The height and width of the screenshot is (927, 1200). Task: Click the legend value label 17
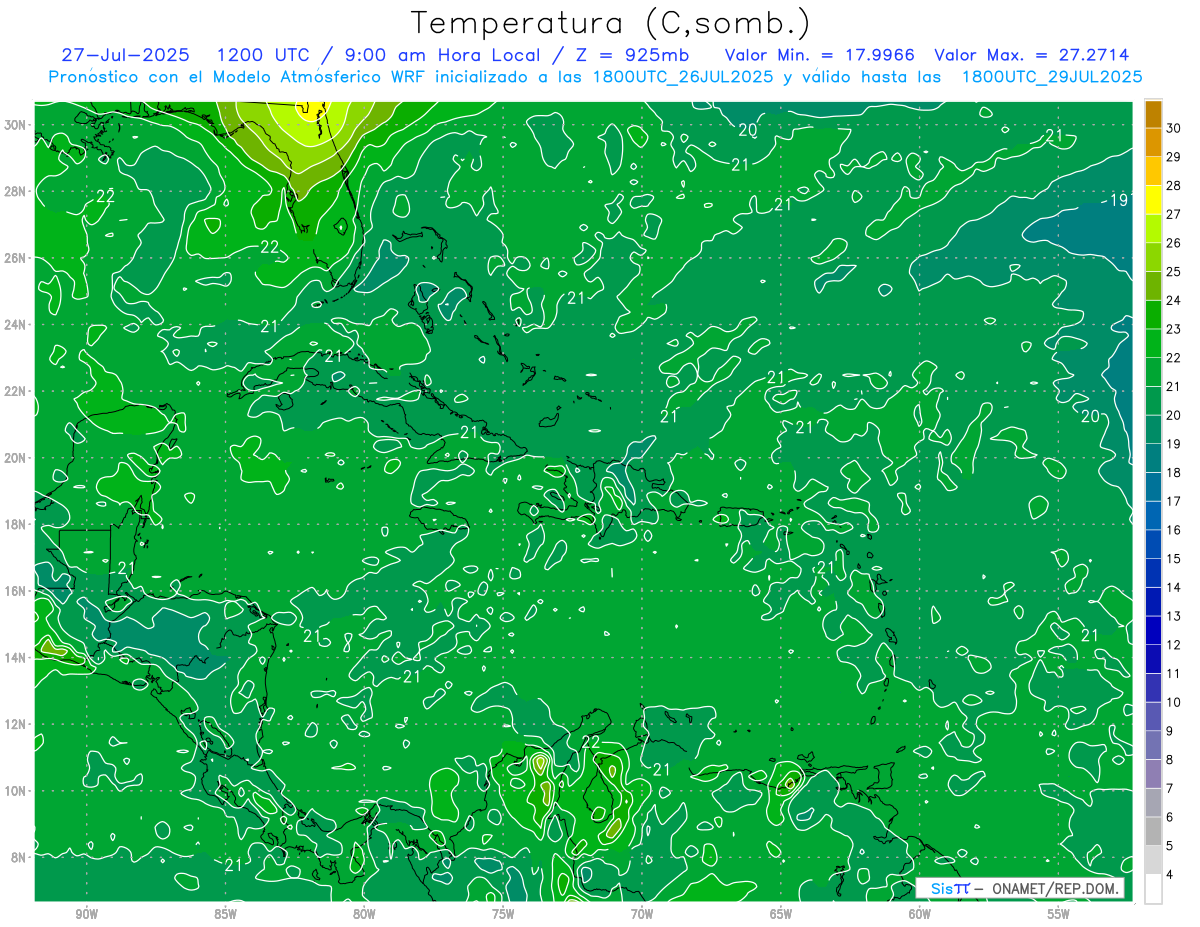(1174, 501)
